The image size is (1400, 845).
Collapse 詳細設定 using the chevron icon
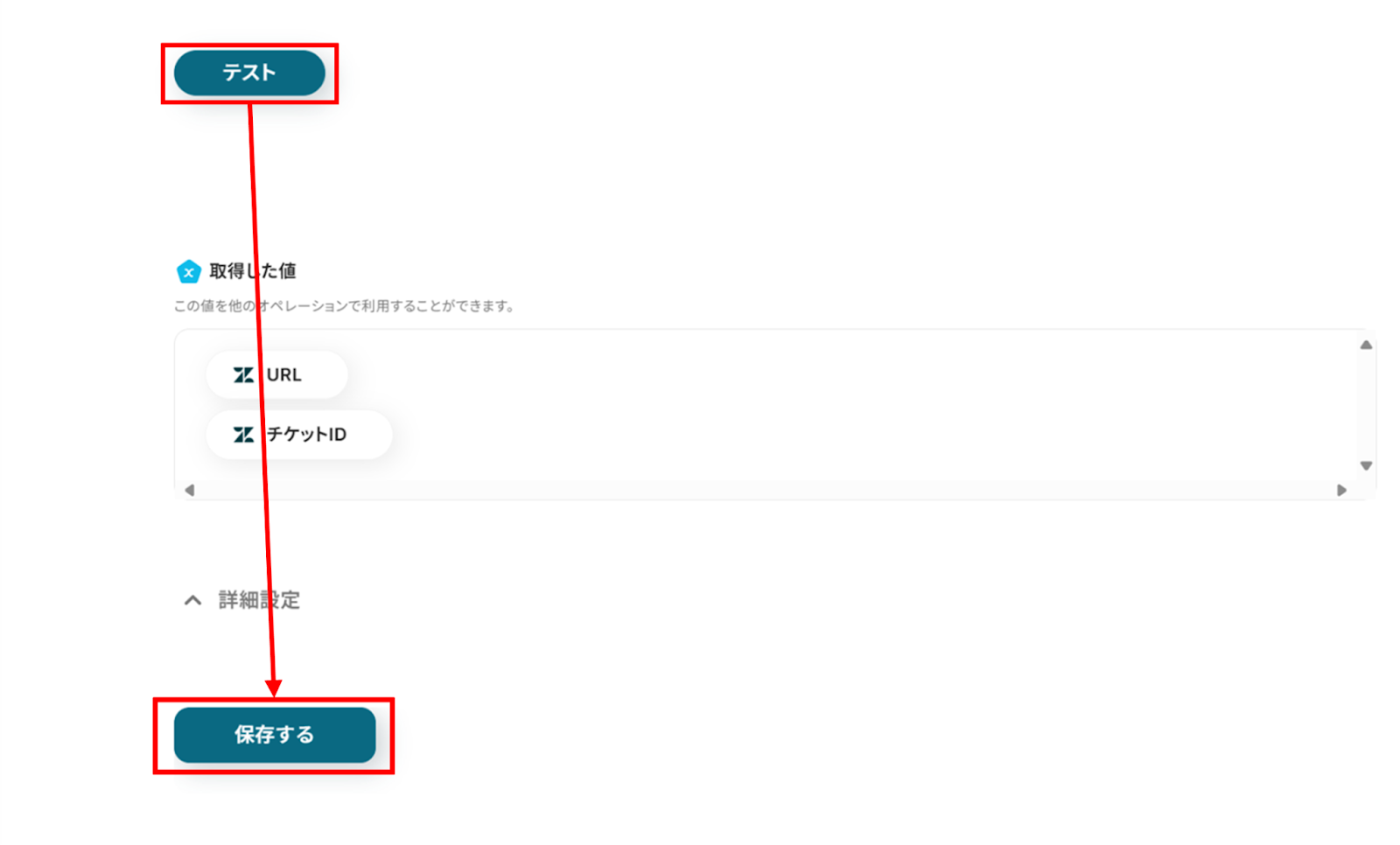point(192,600)
